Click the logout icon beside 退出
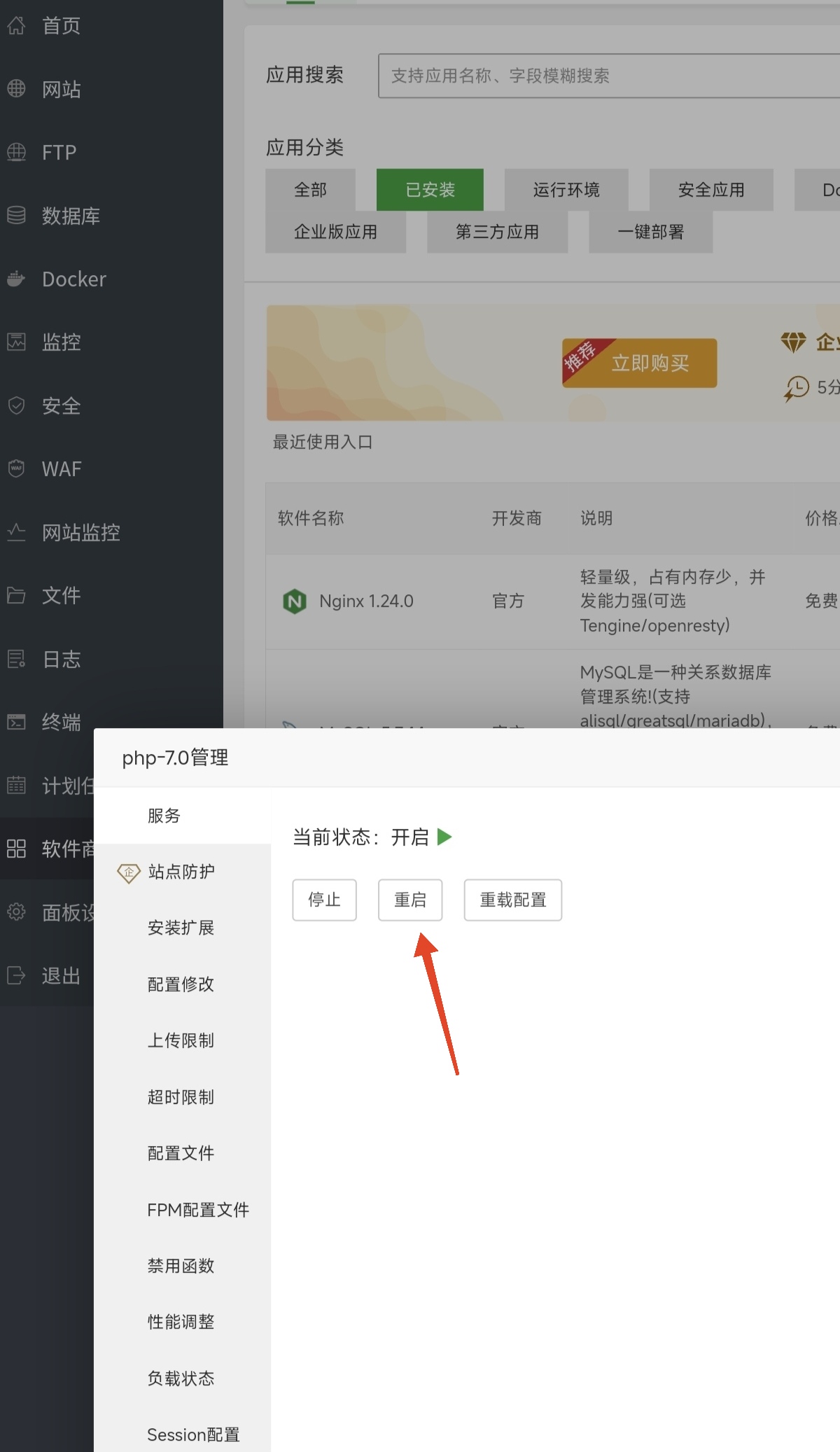The image size is (840, 1452). click(x=16, y=975)
